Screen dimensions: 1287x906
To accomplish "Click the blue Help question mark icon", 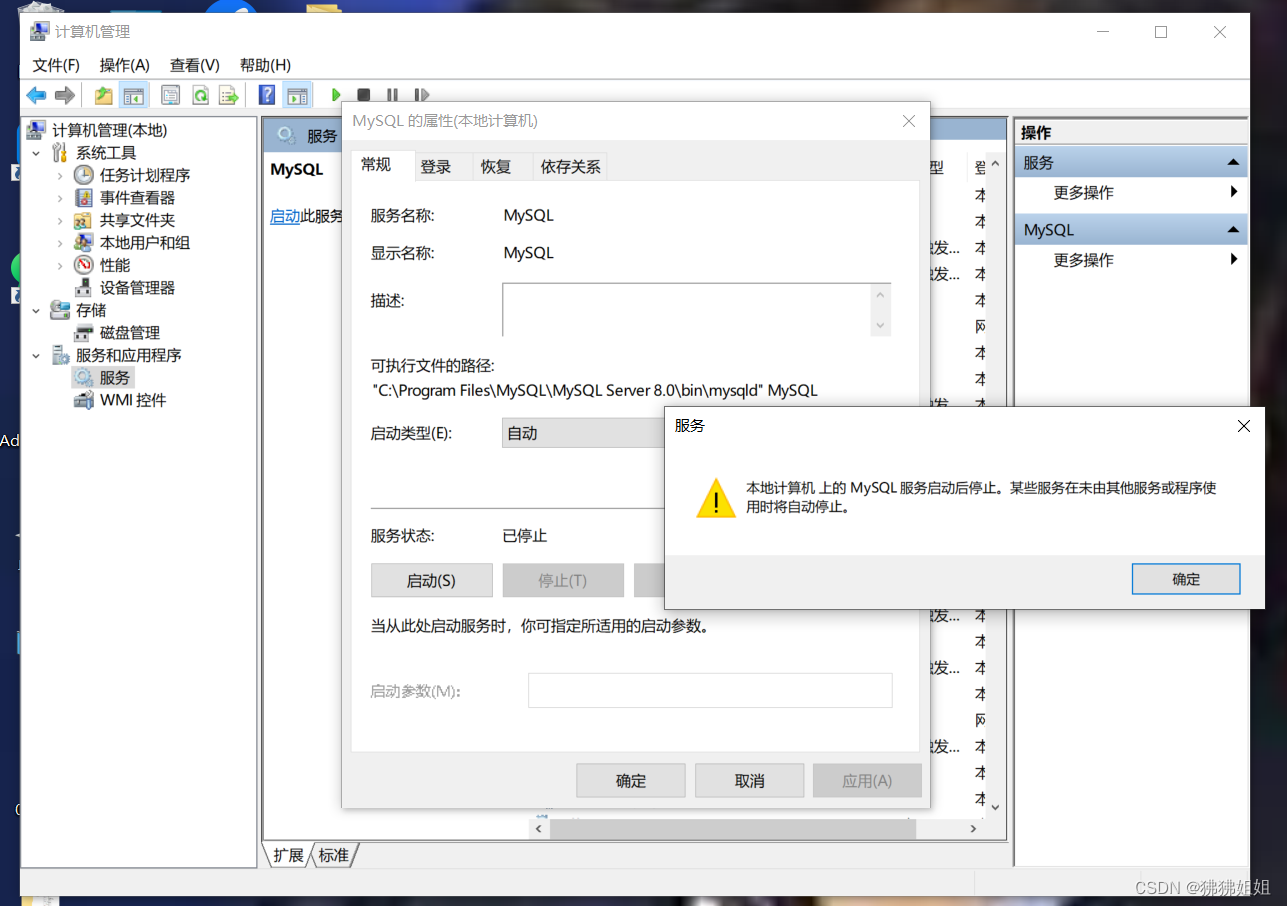I will pyautogui.click(x=267, y=95).
